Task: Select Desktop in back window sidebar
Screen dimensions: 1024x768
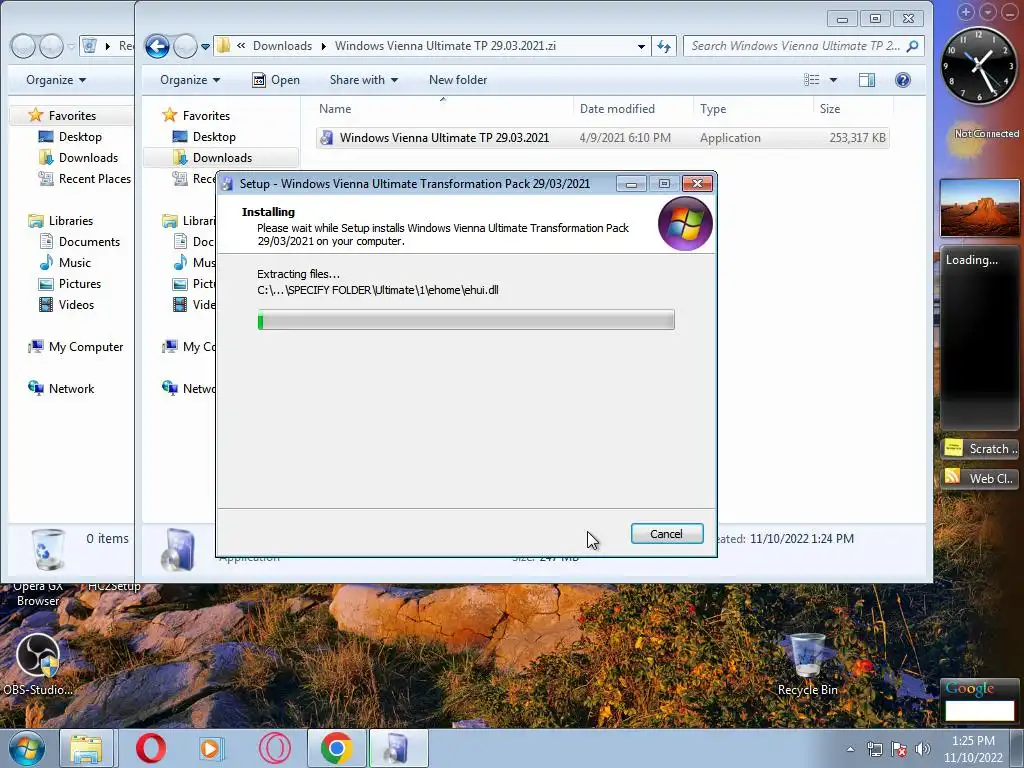Action: pos(80,136)
